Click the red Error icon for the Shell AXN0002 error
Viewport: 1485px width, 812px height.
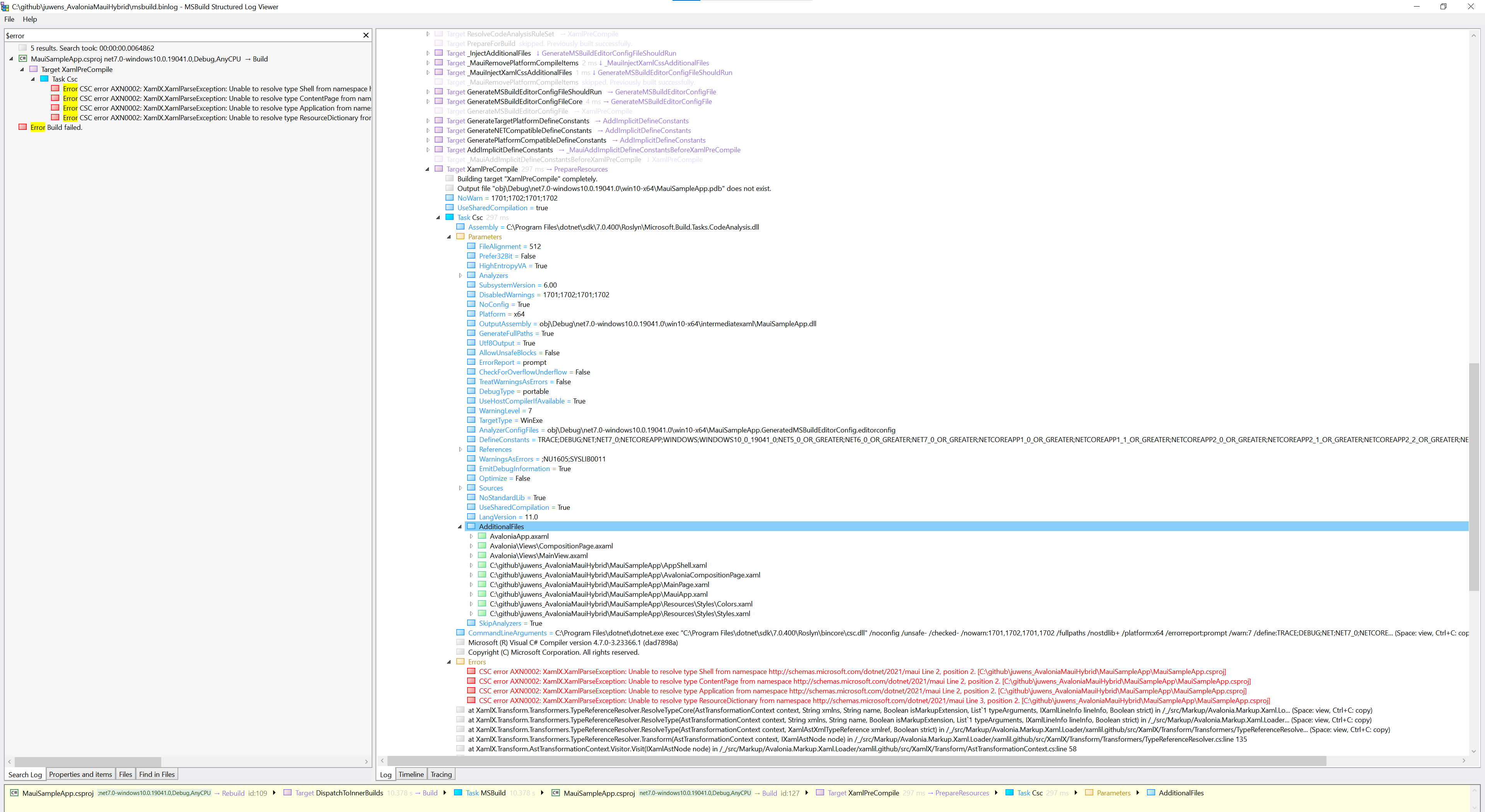55,89
